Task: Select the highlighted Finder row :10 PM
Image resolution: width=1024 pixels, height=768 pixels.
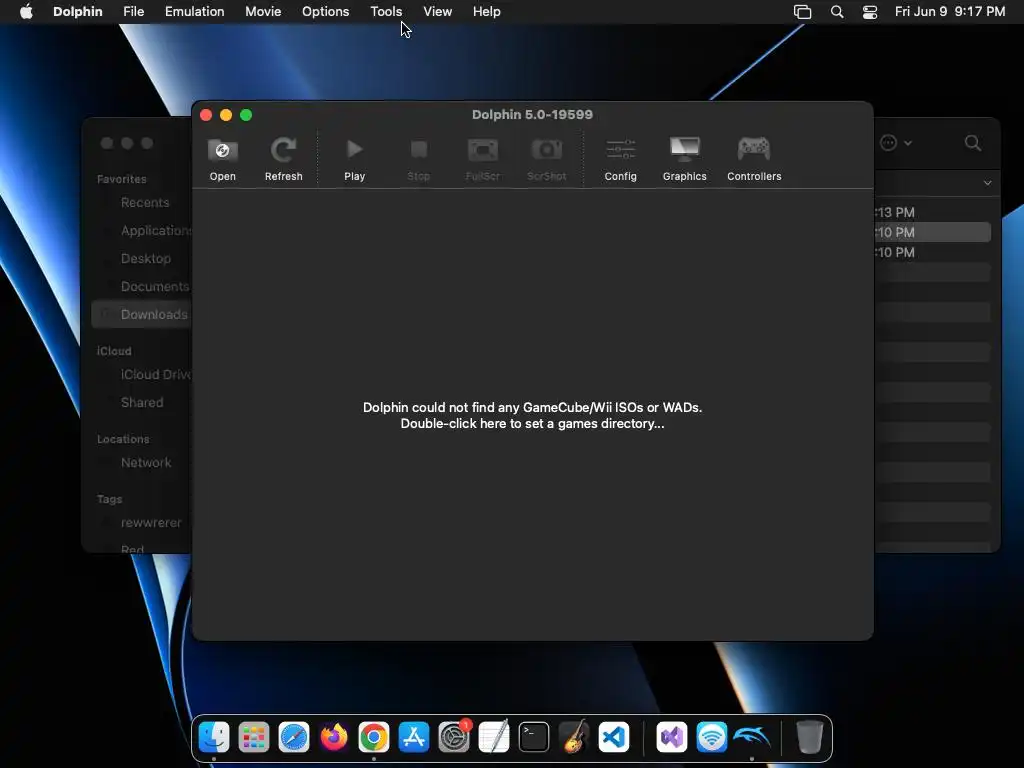Action: click(933, 232)
